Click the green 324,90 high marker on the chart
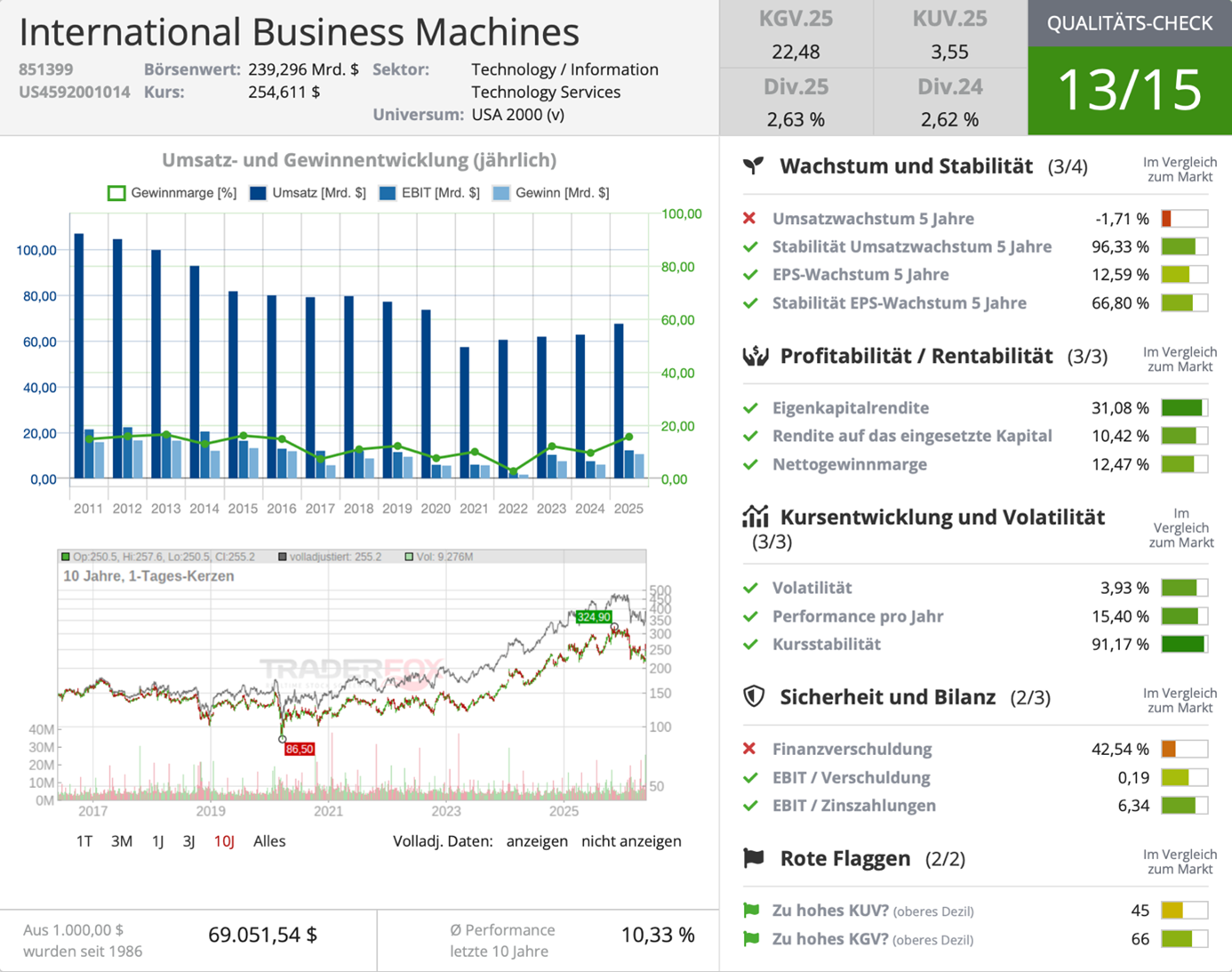 tap(593, 617)
